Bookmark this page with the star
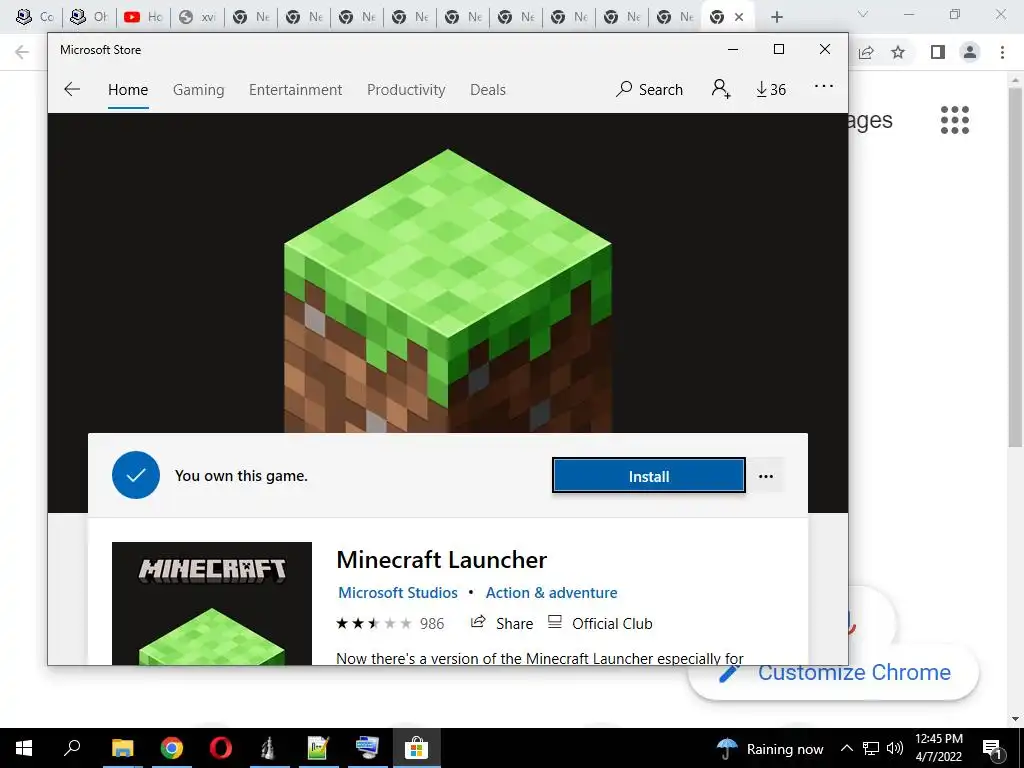Viewport: 1024px width, 768px height. pyautogui.click(x=898, y=52)
